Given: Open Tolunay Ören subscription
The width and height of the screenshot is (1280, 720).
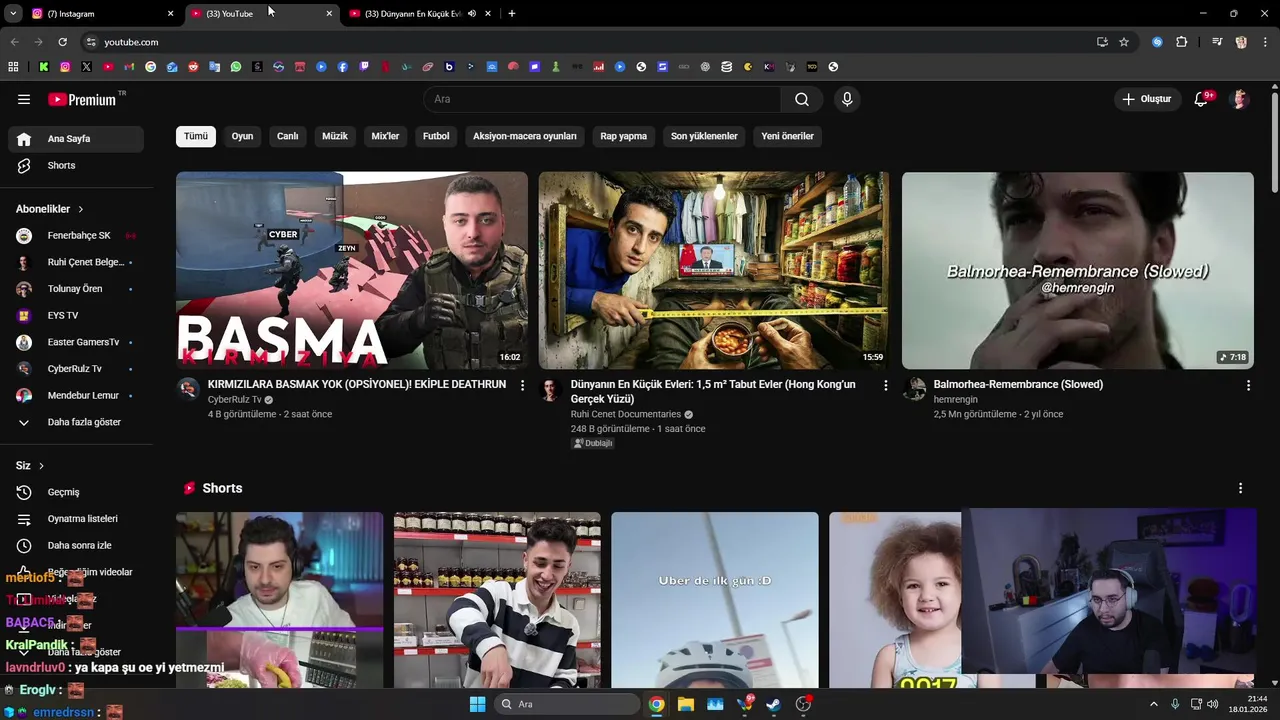Looking at the screenshot, I should [76, 289].
